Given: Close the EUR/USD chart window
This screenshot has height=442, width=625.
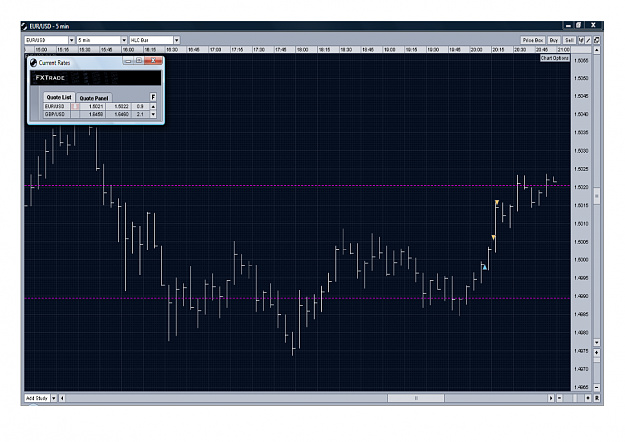Looking at the screenshot, I should tap(593, 25).
